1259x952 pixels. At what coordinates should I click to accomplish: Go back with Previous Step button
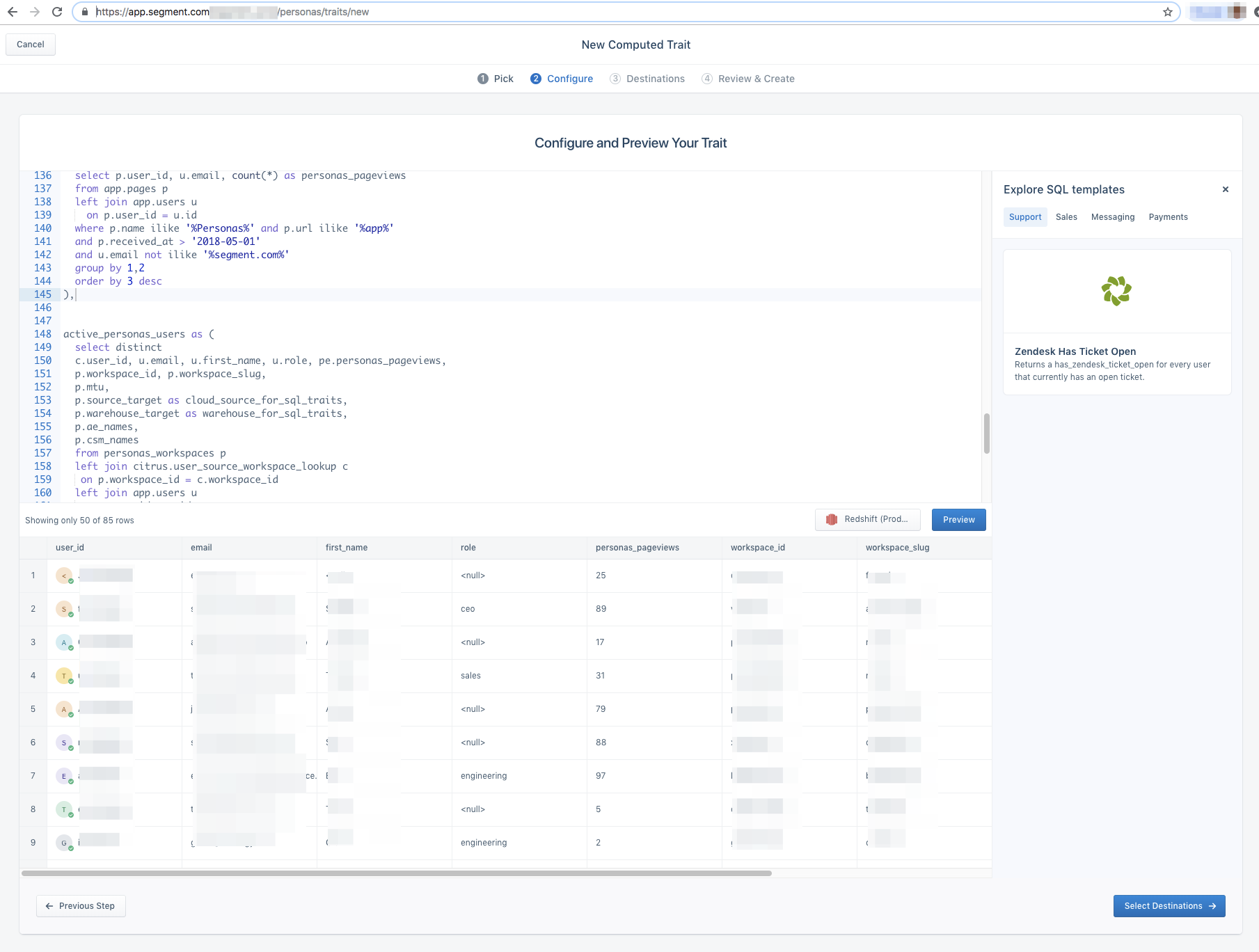tap(81, 906)
